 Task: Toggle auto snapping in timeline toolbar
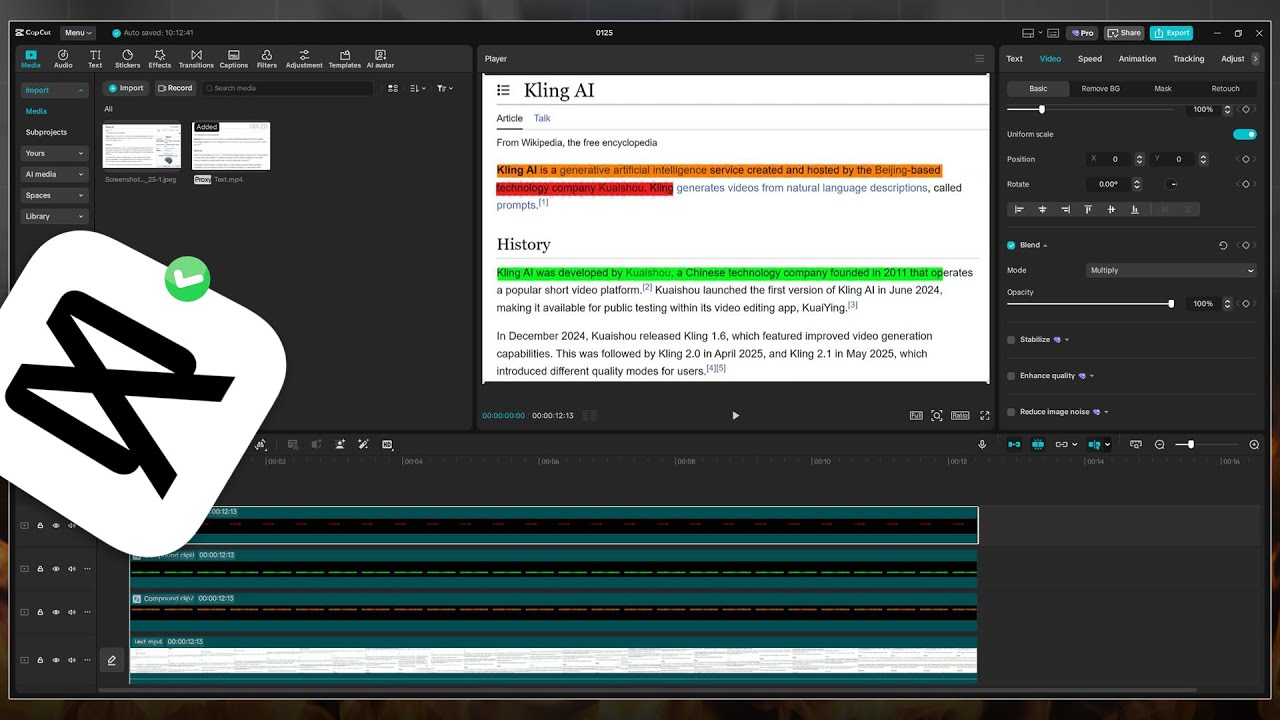pos(1038,444)
